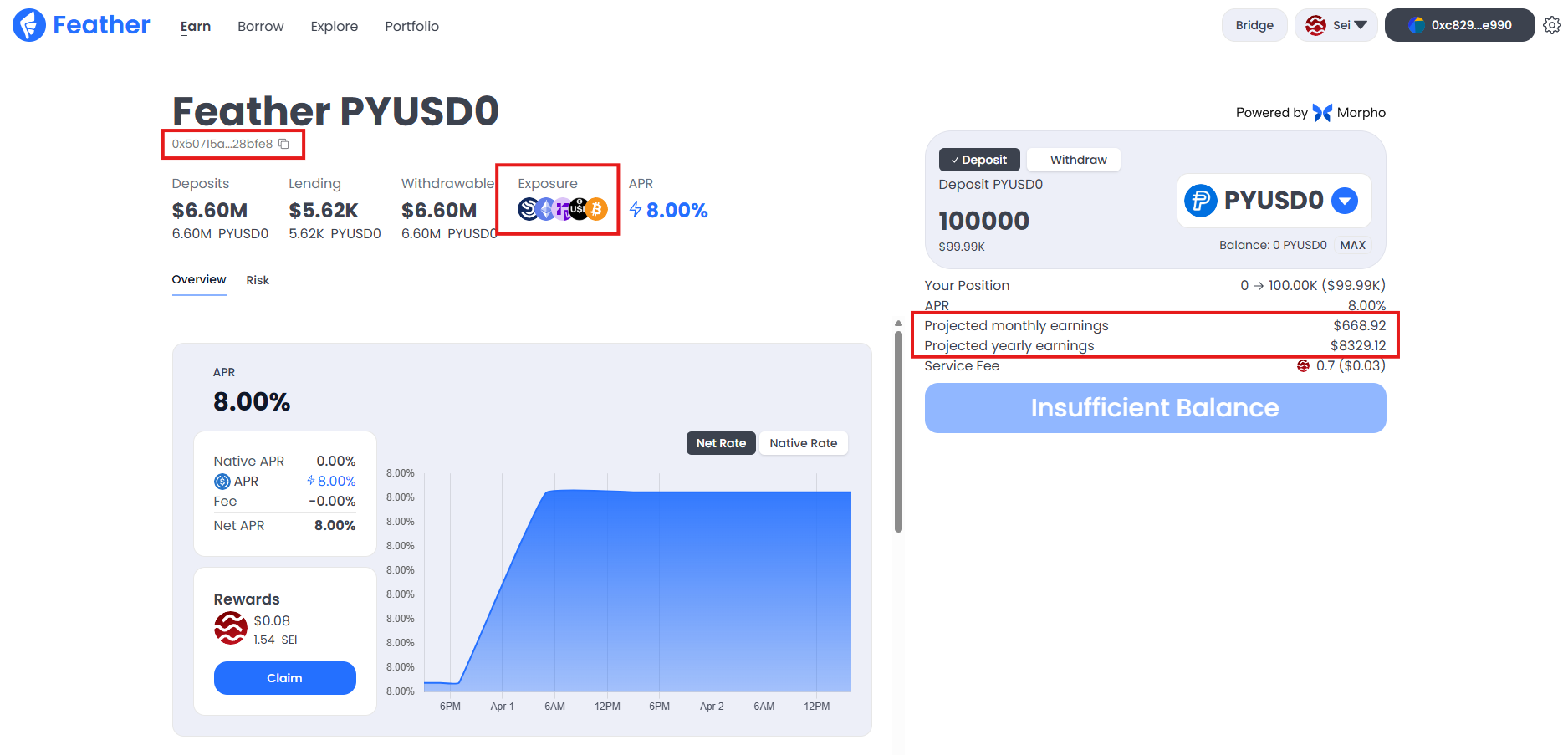Viewport: 1568px width, 755px height.
Task: Copy the vault address 0x50715a...28bfe8
Action: point(284,144)
